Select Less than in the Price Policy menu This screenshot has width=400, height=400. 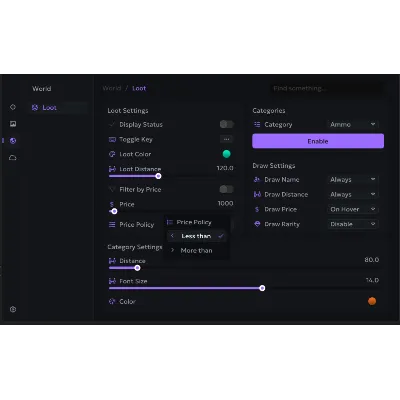tap(196, 236)
